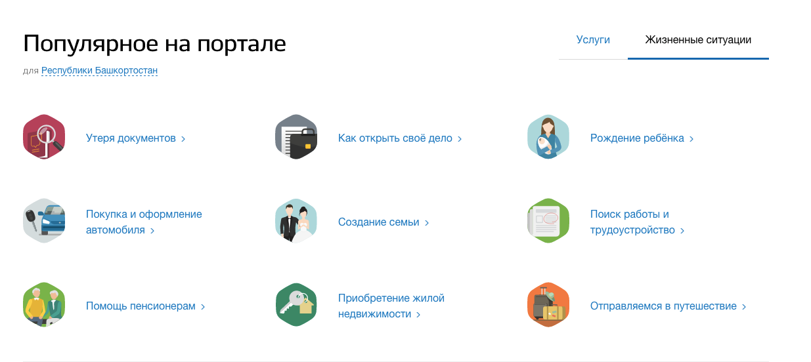The height and width of the screenshot is (362, 811).
Task: Click the 'Популярное на портале' heading
Action: pyautogui.click(x=154, y=43)
